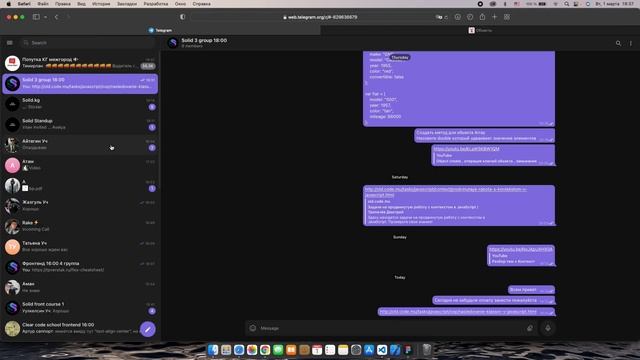Open the Solid front course 1 chat

tap(80, 308)
